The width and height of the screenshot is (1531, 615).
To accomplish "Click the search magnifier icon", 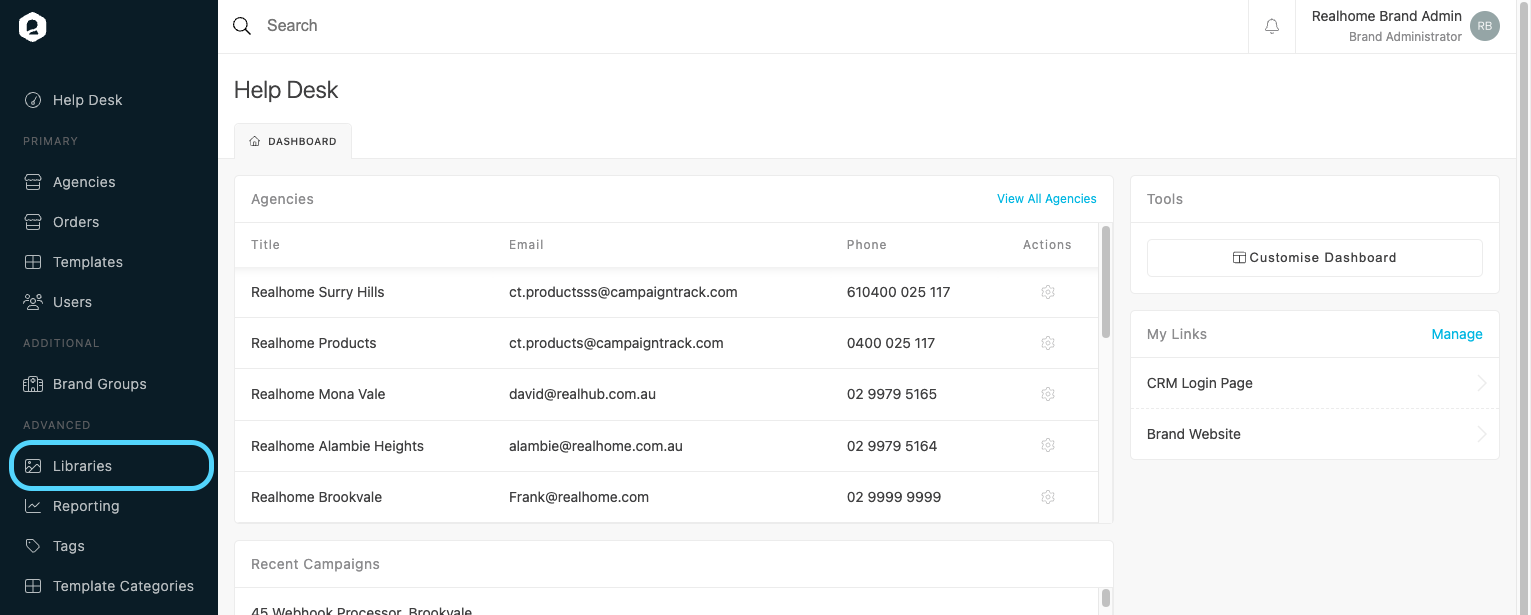I will tap(242, 26).
